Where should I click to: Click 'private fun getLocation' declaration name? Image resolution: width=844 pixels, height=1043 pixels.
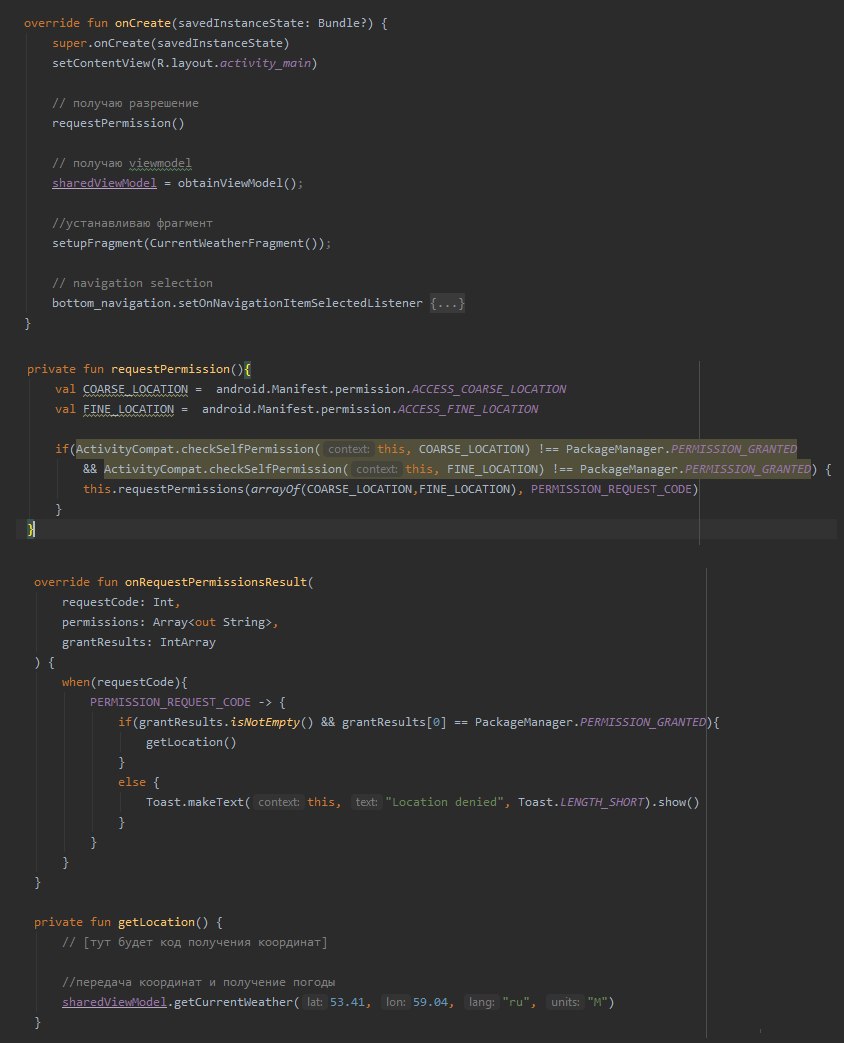pyautogui.click(x=156, y=922)
